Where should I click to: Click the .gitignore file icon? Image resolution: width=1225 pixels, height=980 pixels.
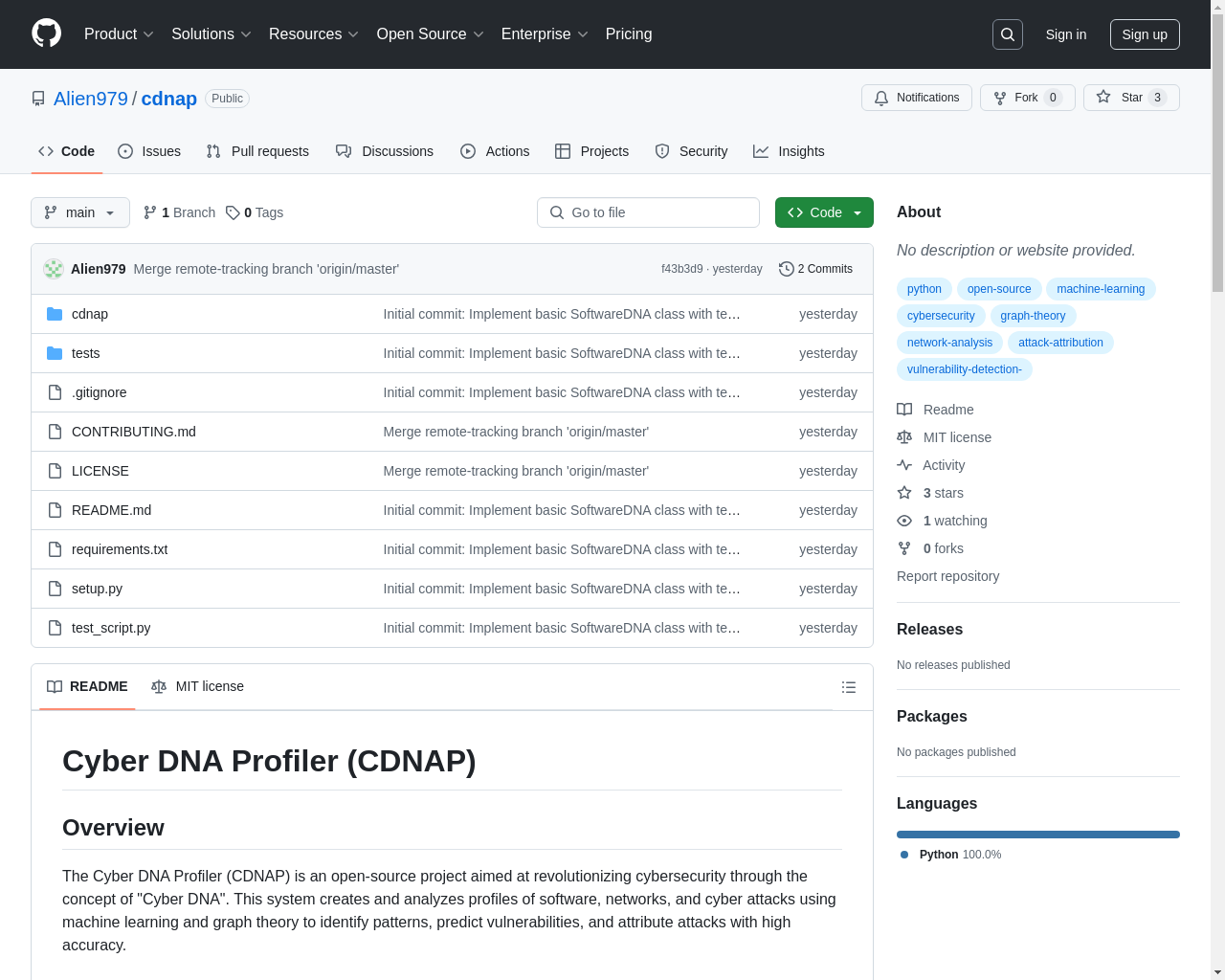[55, 392]
